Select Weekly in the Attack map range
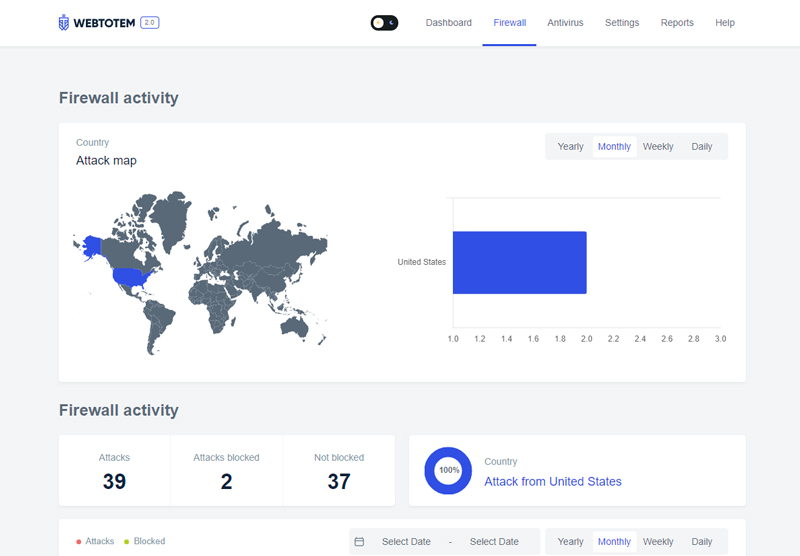The image size is (800, 556). click(658, 147)
